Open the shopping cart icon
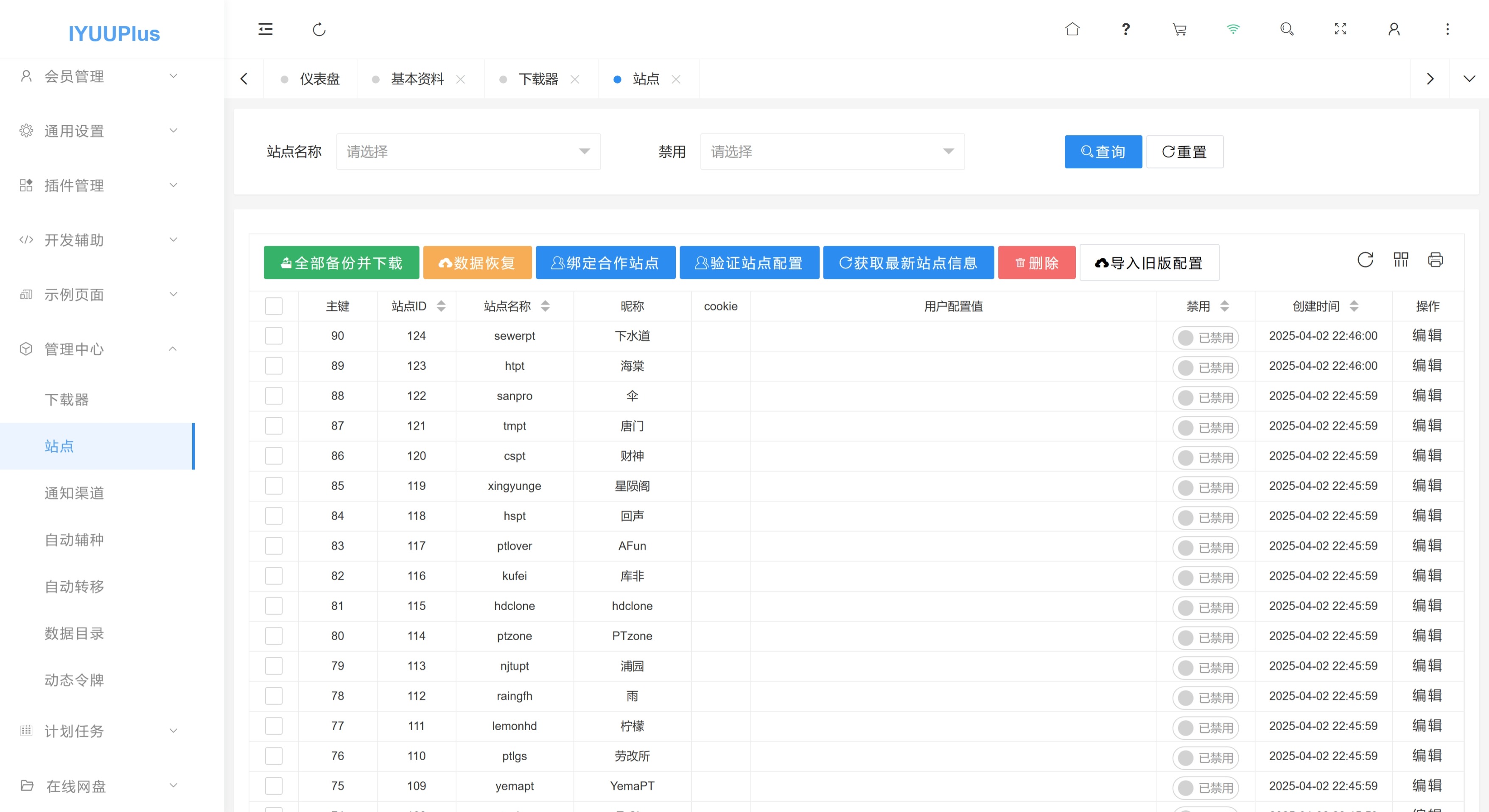Screen dimensions: 1489x812 1179,29
